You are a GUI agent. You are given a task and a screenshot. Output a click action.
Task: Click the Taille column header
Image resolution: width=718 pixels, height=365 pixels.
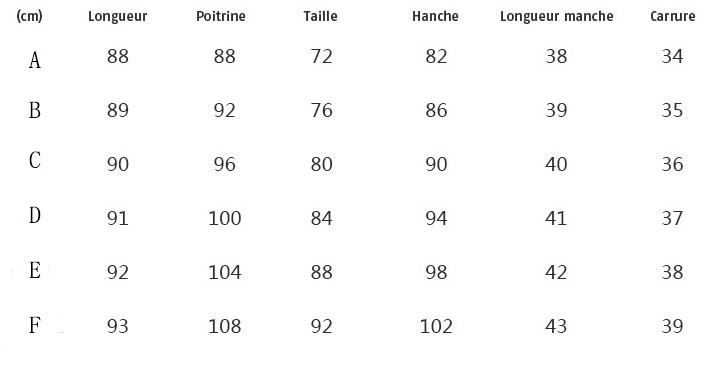(x=321, y=16)
